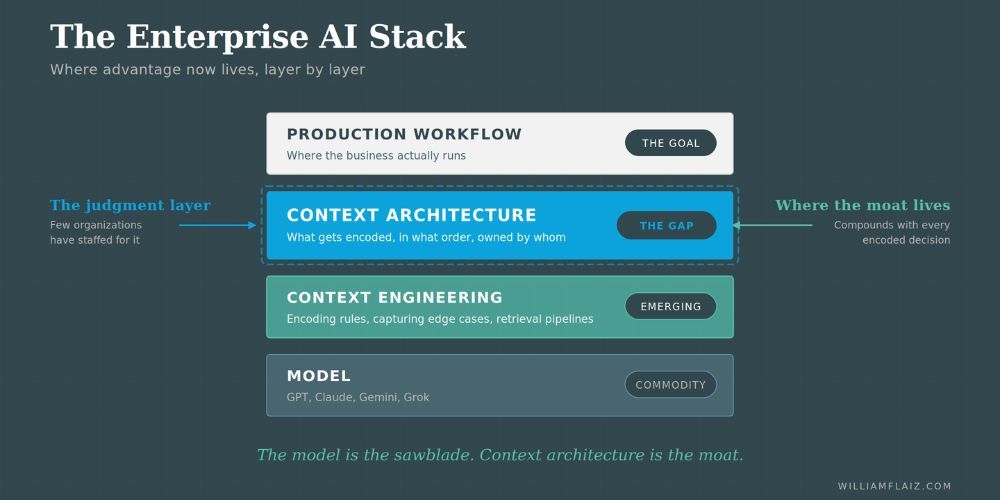Click the title "The Enterprise AI Stack"

point(258,37)
